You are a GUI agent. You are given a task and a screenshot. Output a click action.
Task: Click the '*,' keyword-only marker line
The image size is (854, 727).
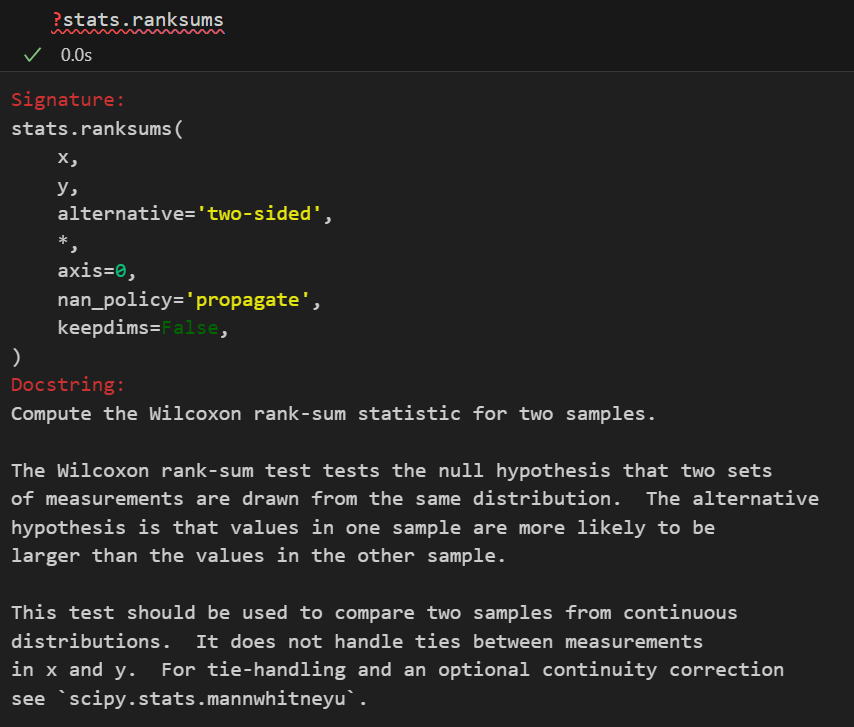tap(68, 242)
